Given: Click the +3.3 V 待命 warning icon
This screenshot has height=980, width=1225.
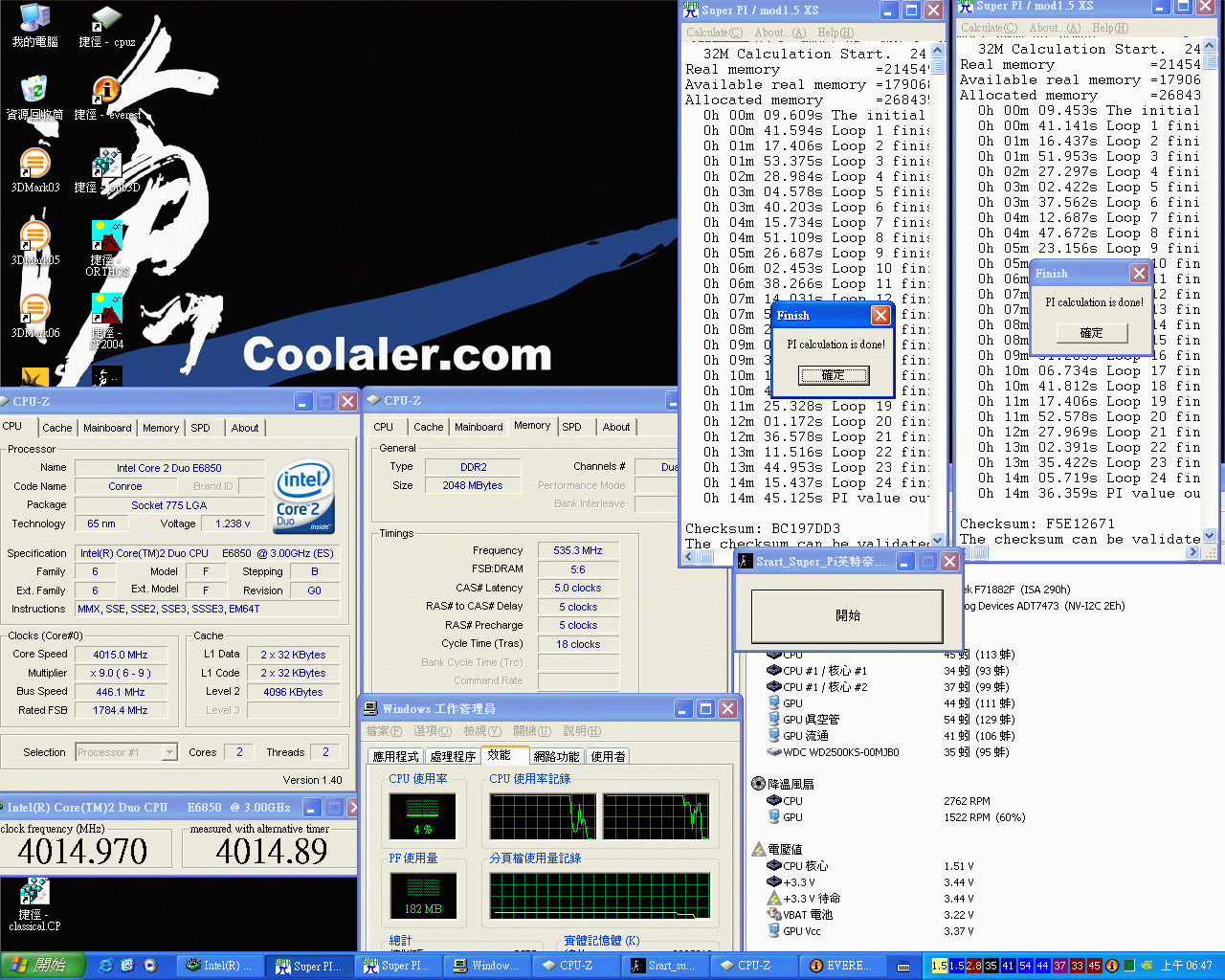Looking at the screenshot, I should [774, 899].
